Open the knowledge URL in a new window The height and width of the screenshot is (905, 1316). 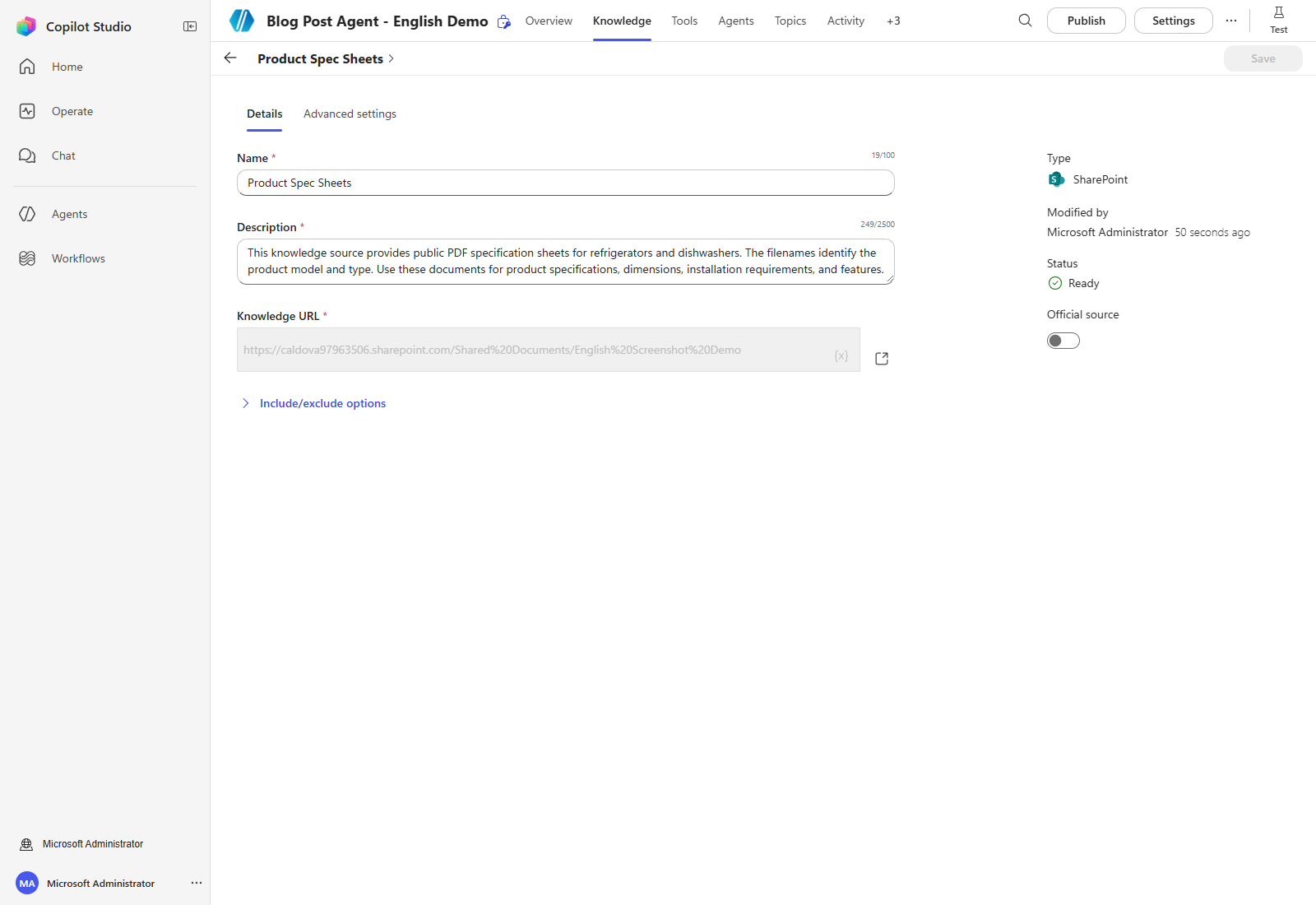[x=882, y=359]
